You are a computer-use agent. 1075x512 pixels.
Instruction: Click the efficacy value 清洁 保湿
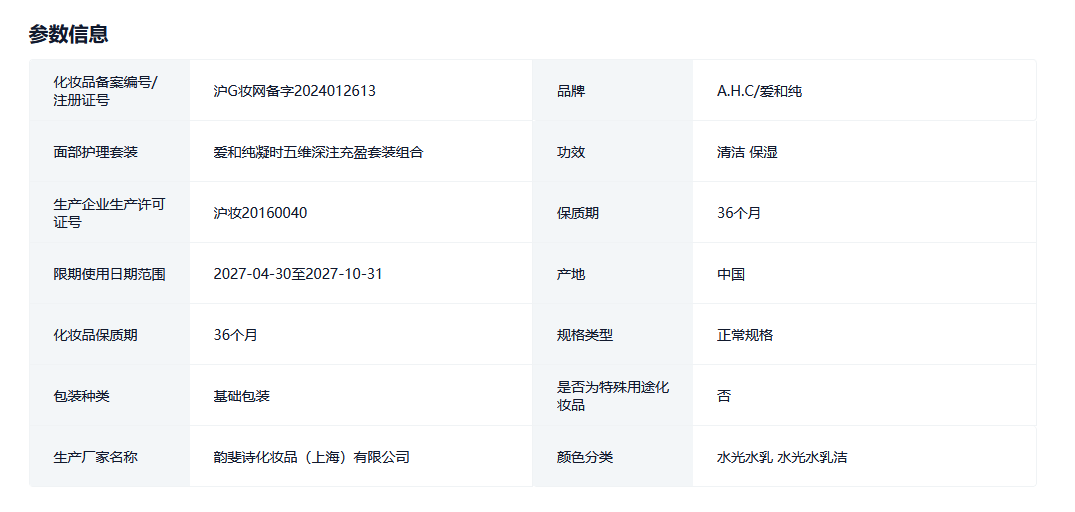(747, 152)
